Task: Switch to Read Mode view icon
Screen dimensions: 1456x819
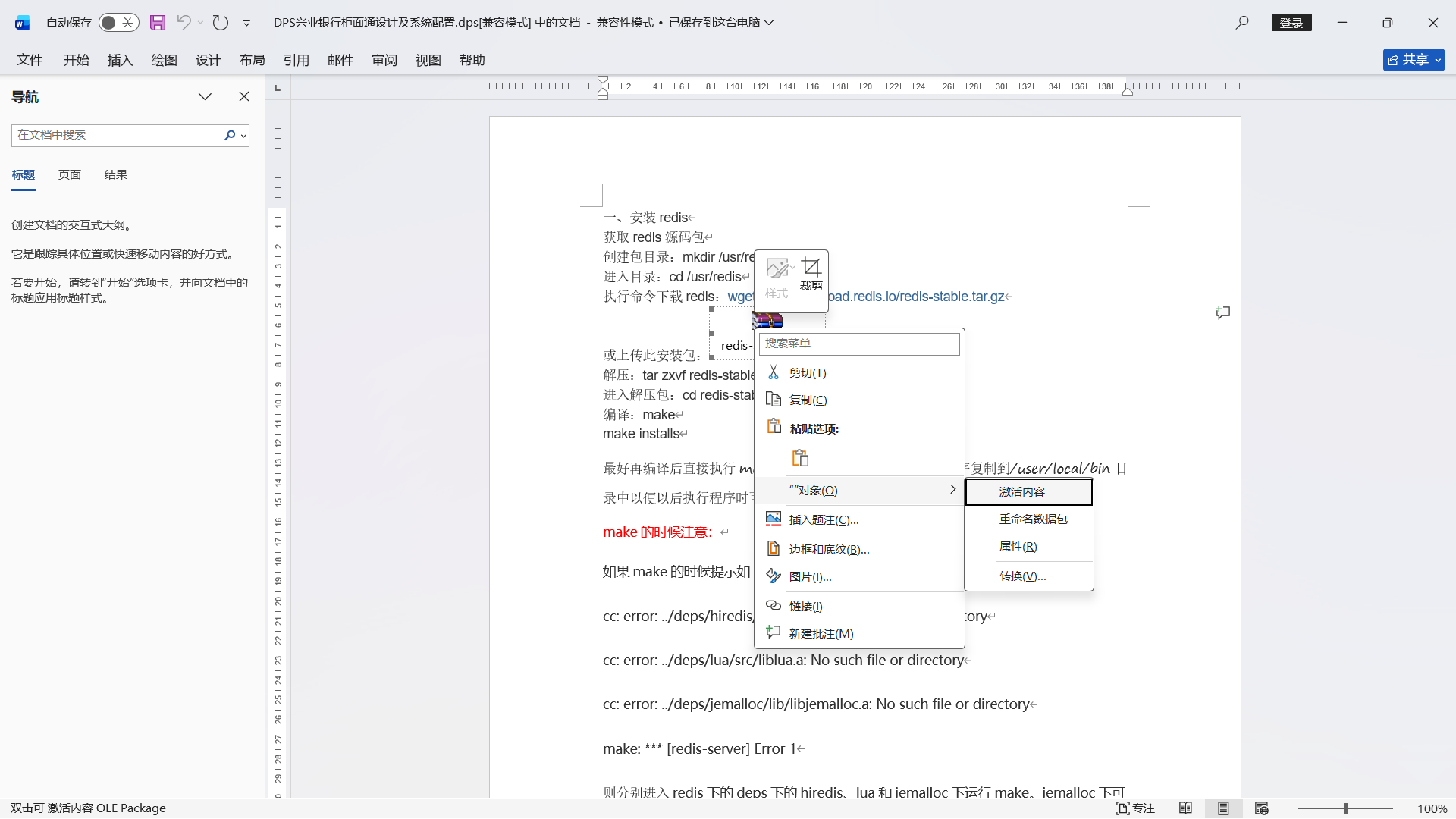Action: pyautogui.click(x=1185, y=808)
